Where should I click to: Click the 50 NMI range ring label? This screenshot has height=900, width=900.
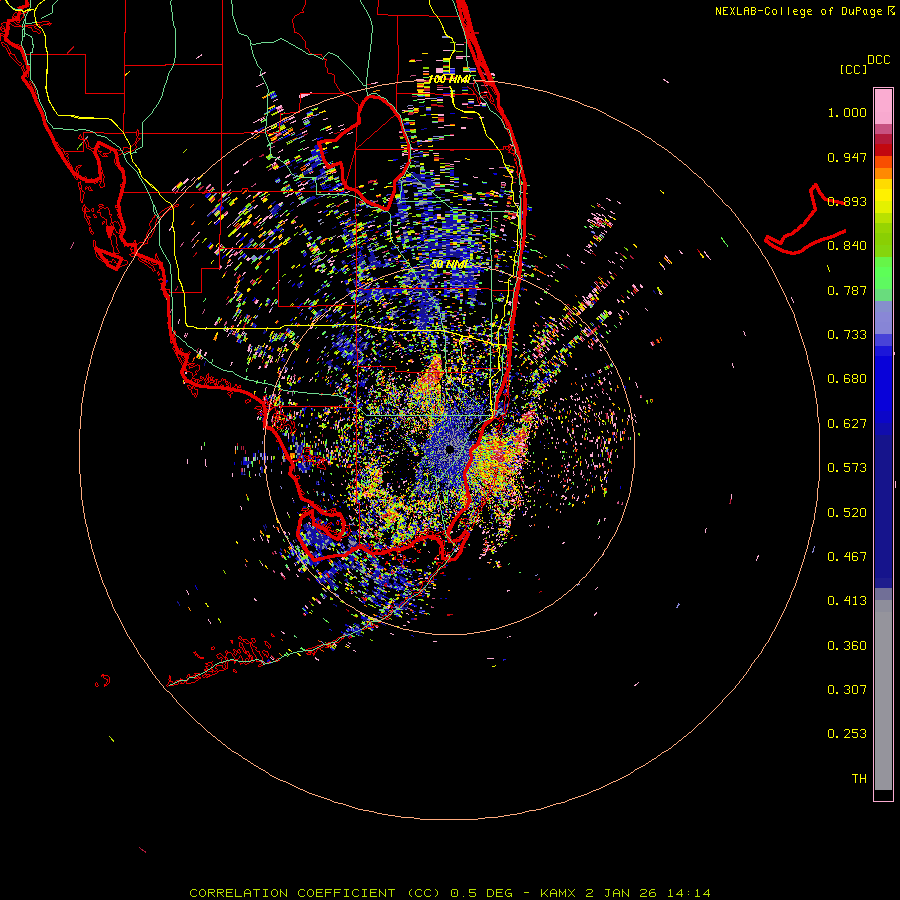(x=449, y=265)
